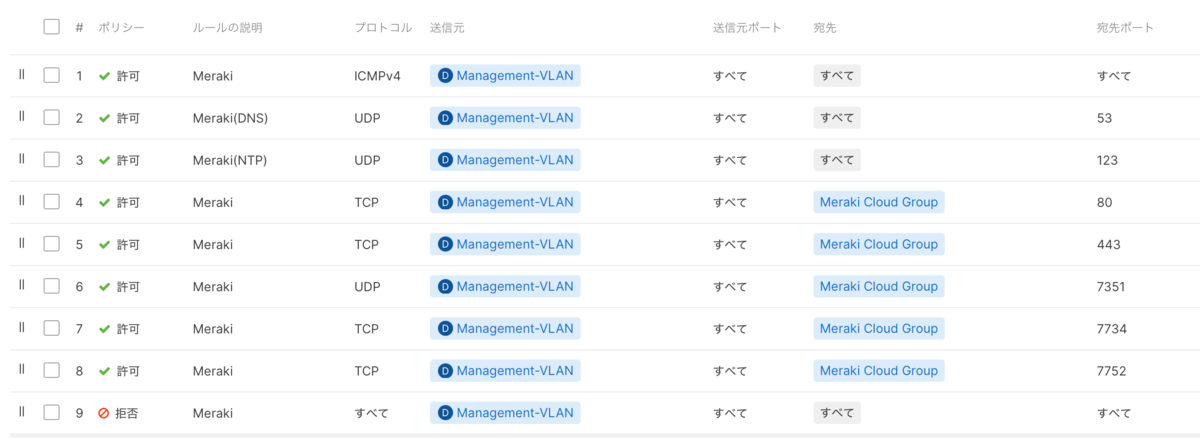Image resolution: width=1200 pixels, height=438 pixels.
Task: Click the D icon in rule 5 source tag
Action: tap(445, 244)
